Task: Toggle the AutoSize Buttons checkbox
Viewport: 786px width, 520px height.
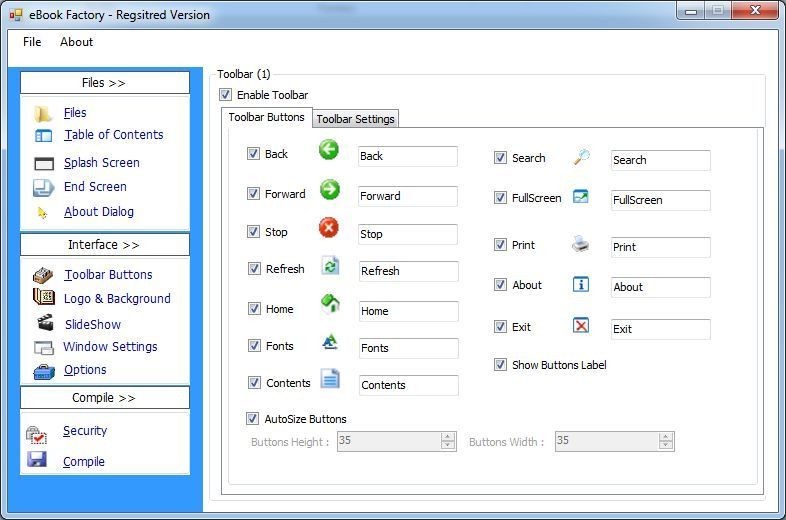Action: coord(252,418)
